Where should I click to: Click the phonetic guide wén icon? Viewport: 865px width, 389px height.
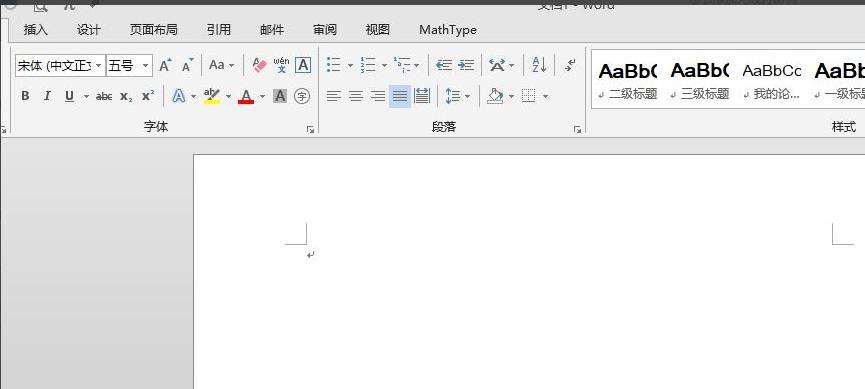[281, 65]
